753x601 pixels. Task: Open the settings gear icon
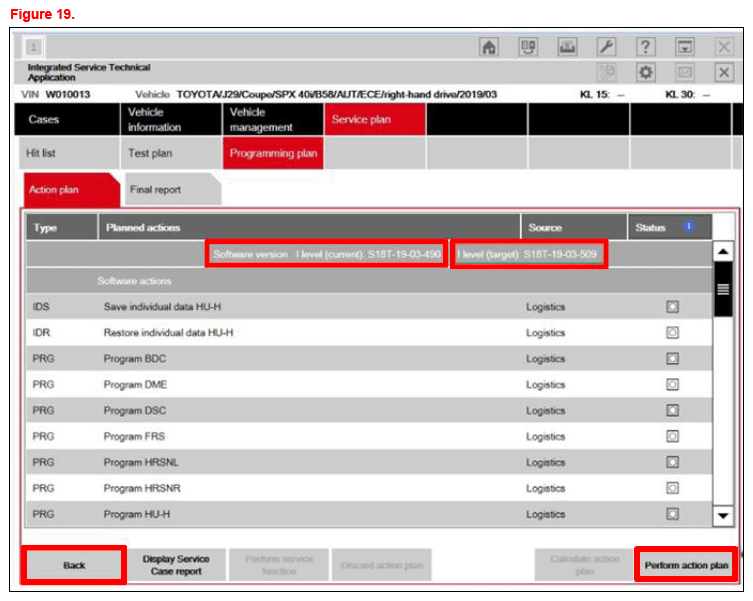point(646,73)
